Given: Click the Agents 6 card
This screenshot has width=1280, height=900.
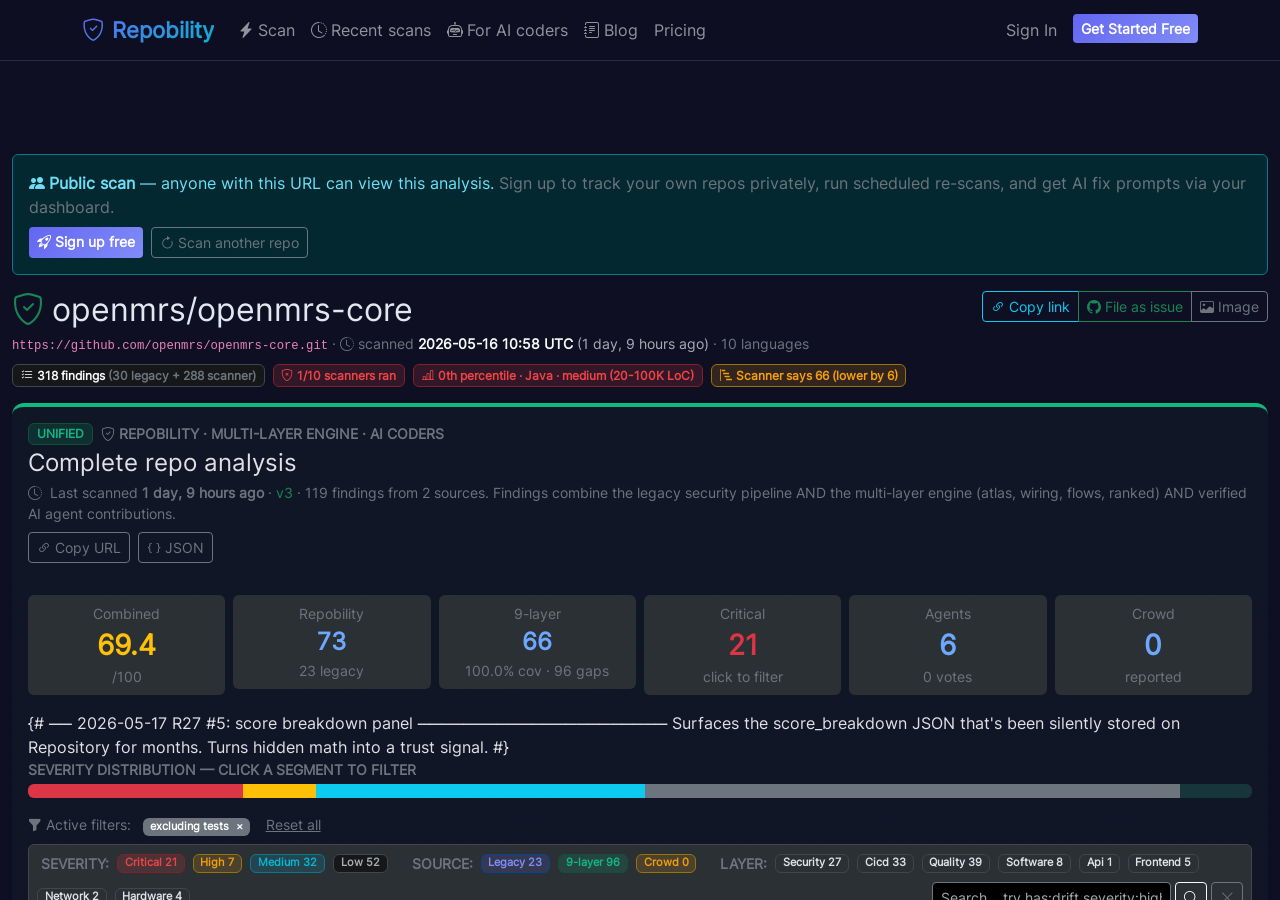Looking at the screenshot, I should click(948, 645).
